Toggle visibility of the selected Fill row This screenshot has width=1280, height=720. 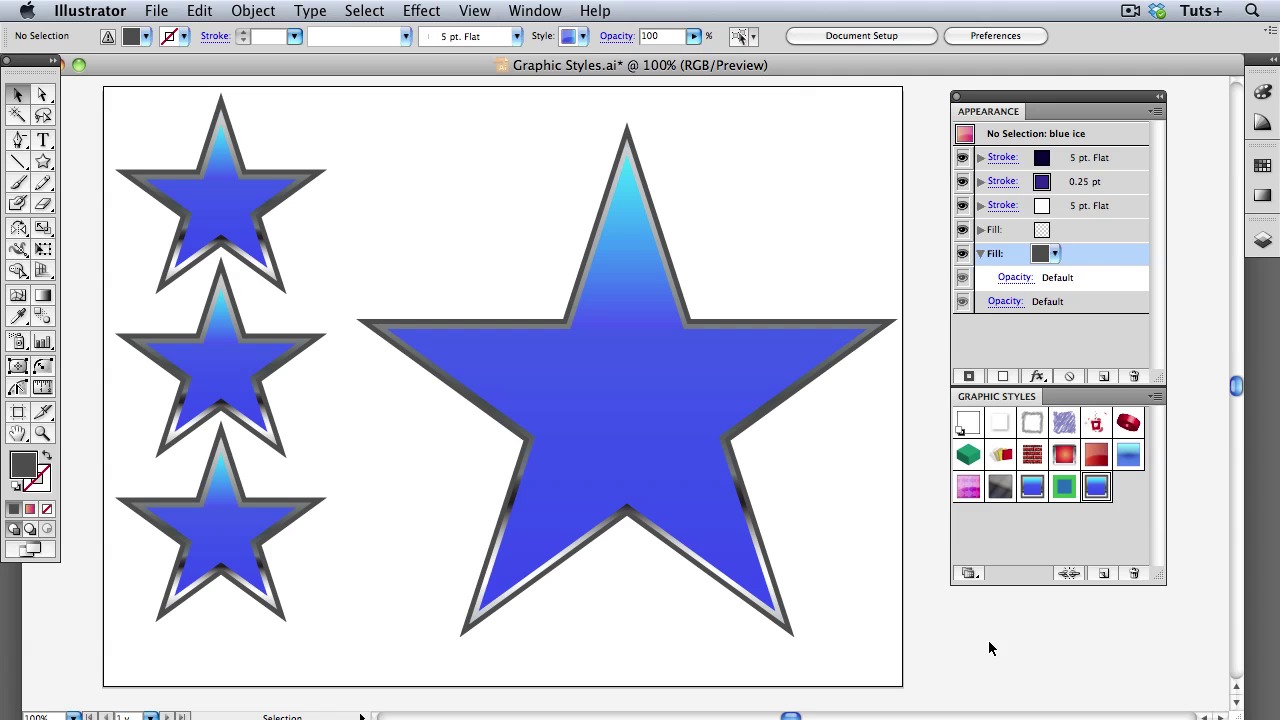[962, 253]
